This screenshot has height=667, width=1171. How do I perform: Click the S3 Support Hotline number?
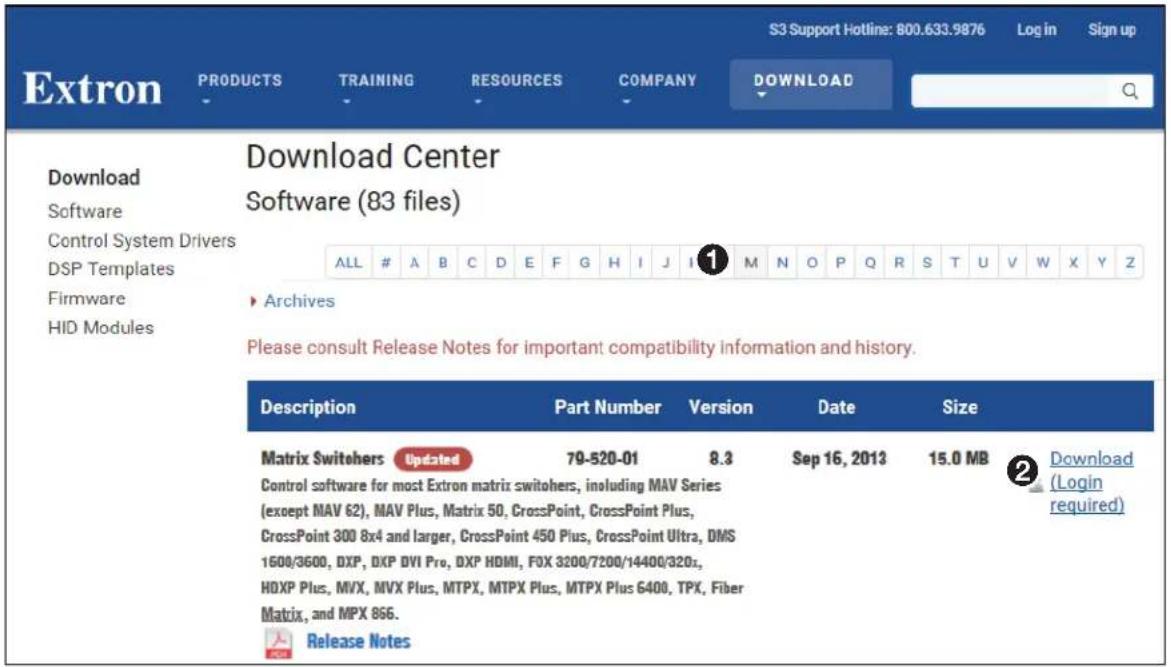pyautogui.click(x=940, y=30)
